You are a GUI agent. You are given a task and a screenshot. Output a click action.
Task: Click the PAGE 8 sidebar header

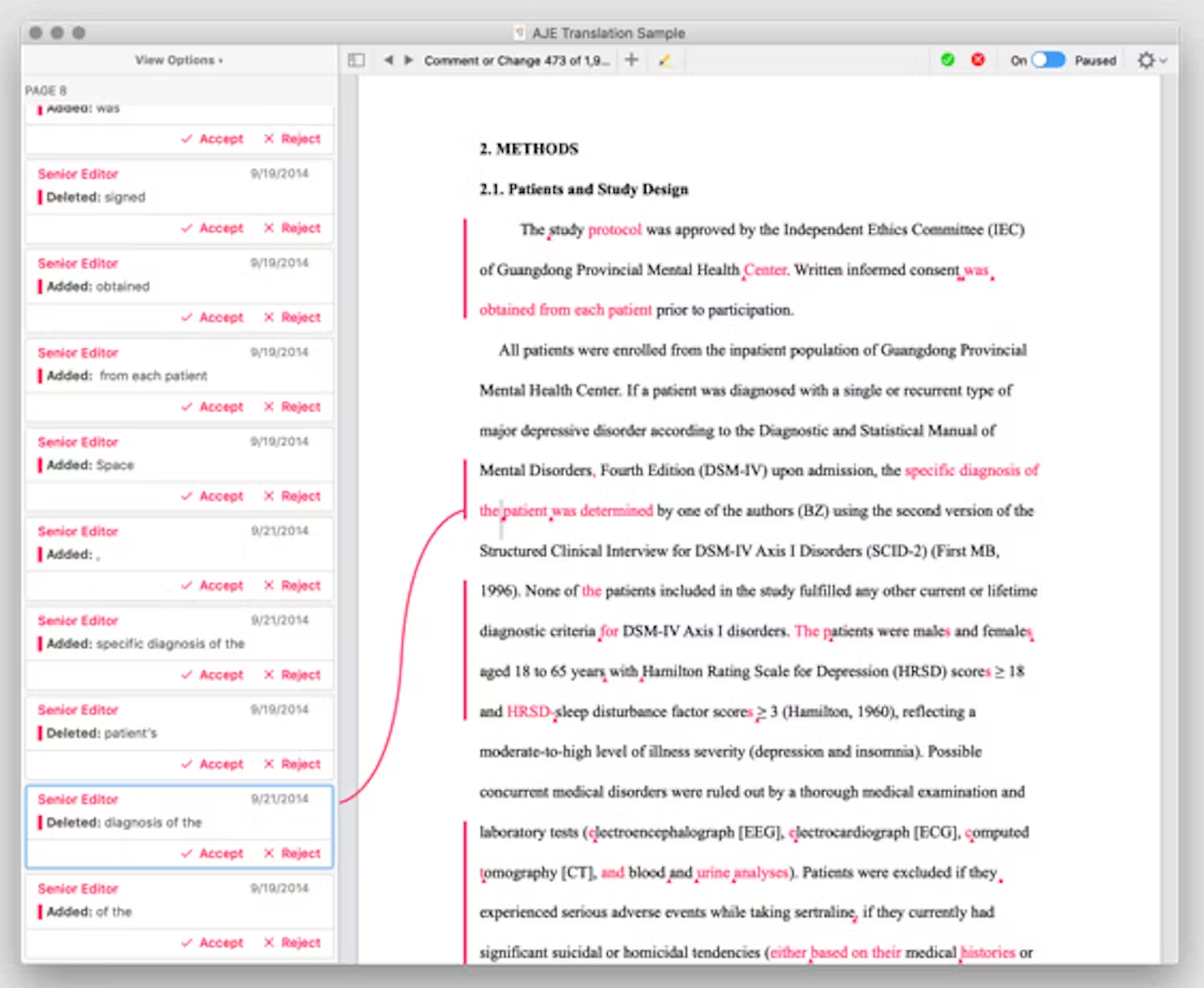point(46,90)
